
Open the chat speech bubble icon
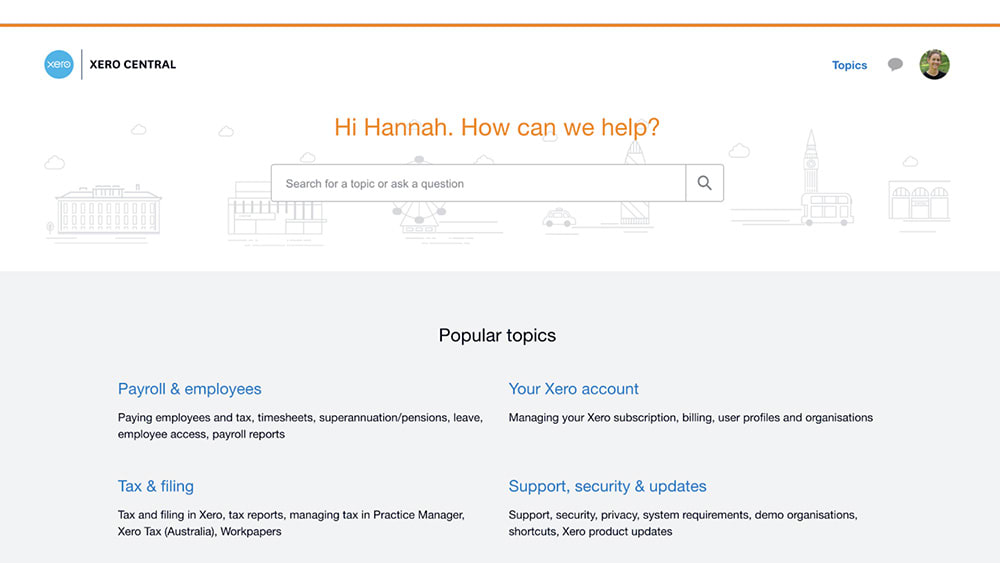tap(895, 65)
